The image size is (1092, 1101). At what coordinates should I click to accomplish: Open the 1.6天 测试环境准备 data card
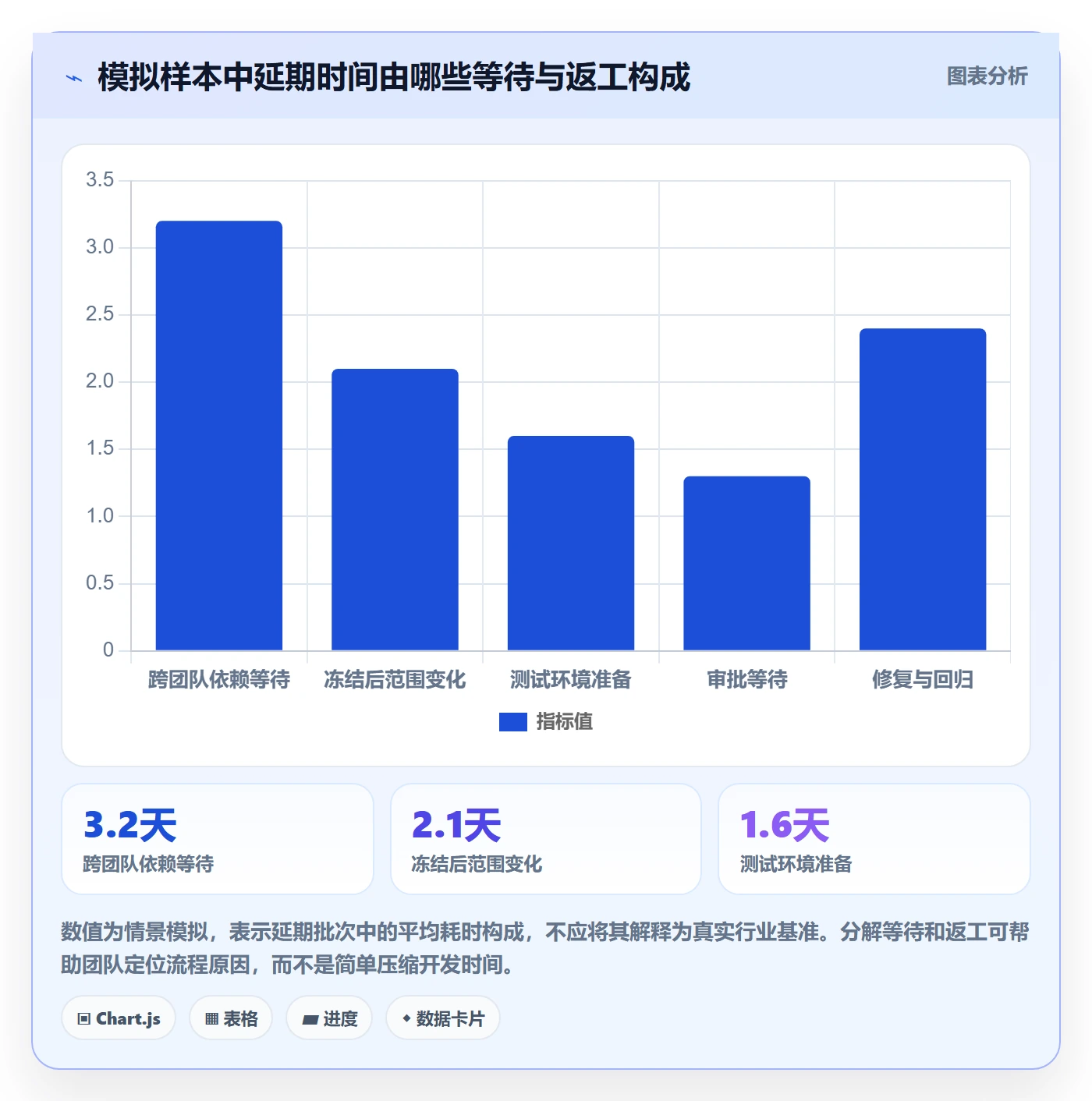(x=874, y=839)
